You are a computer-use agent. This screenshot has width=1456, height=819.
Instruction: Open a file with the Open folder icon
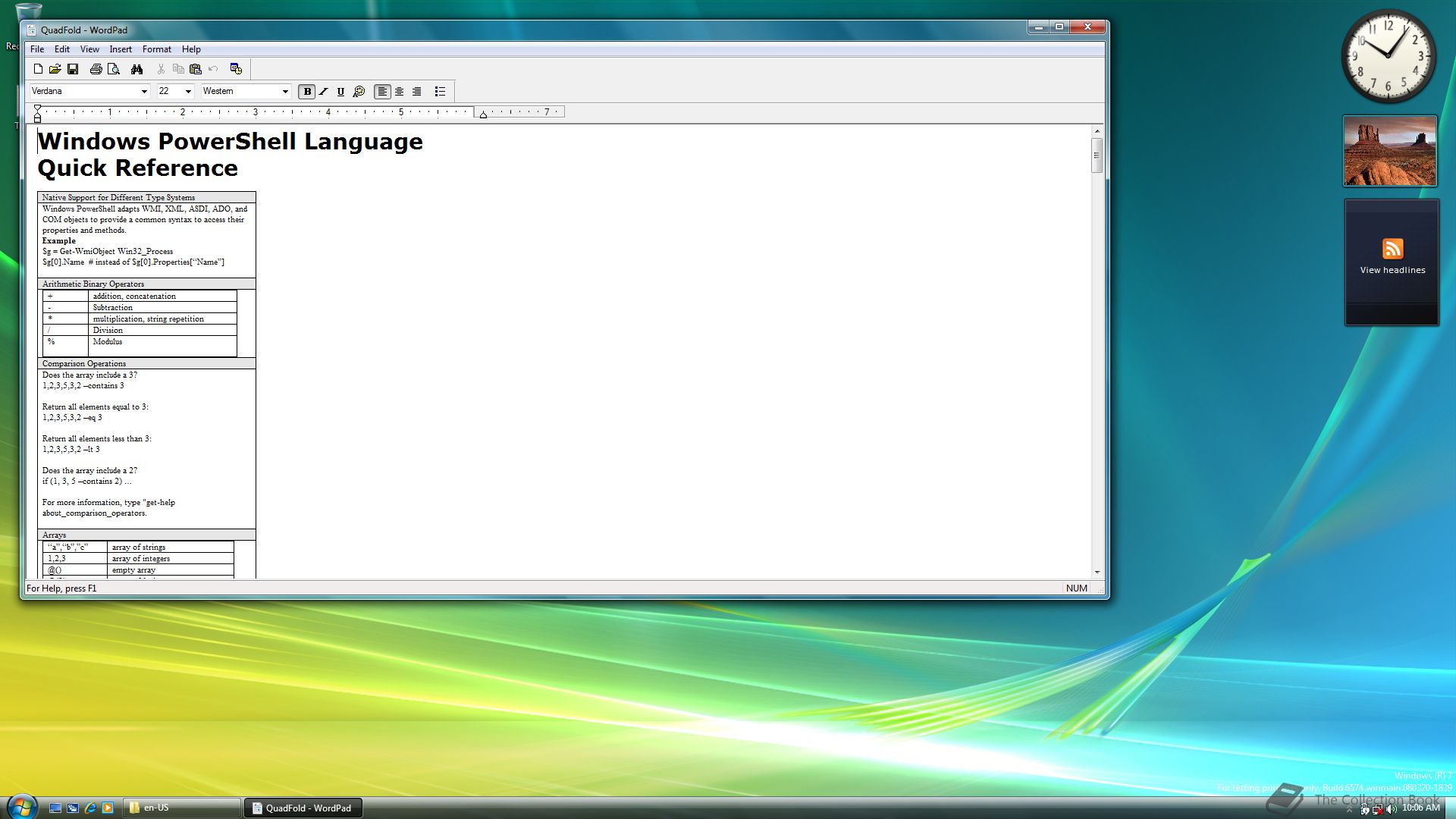[55, 69]
